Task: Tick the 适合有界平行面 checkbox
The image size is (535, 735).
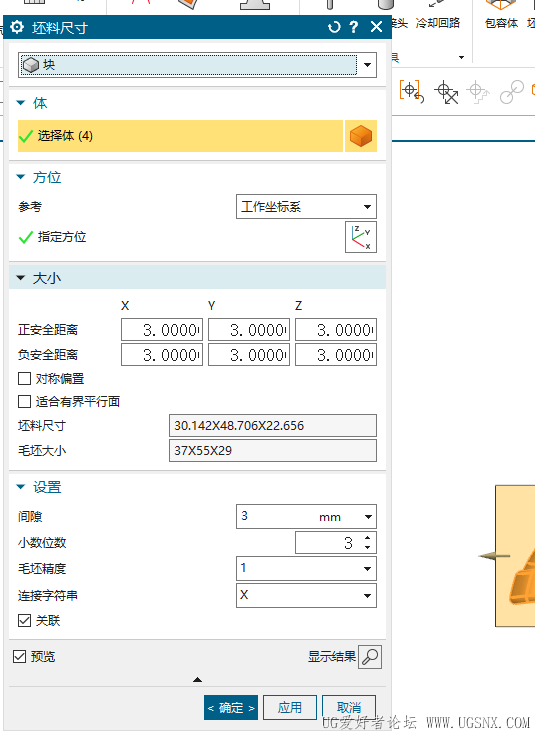Action: [24, 402]
